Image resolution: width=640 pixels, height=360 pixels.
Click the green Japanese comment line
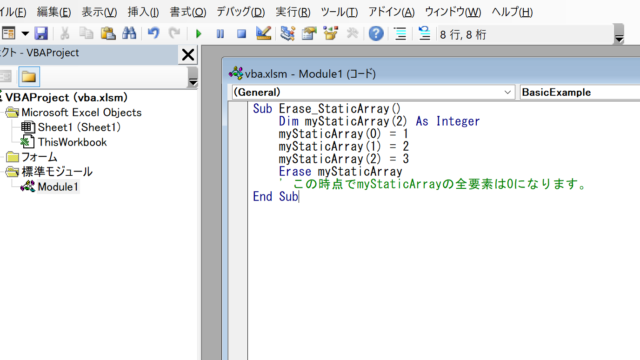pyautogui.click(x=433, y=184)
